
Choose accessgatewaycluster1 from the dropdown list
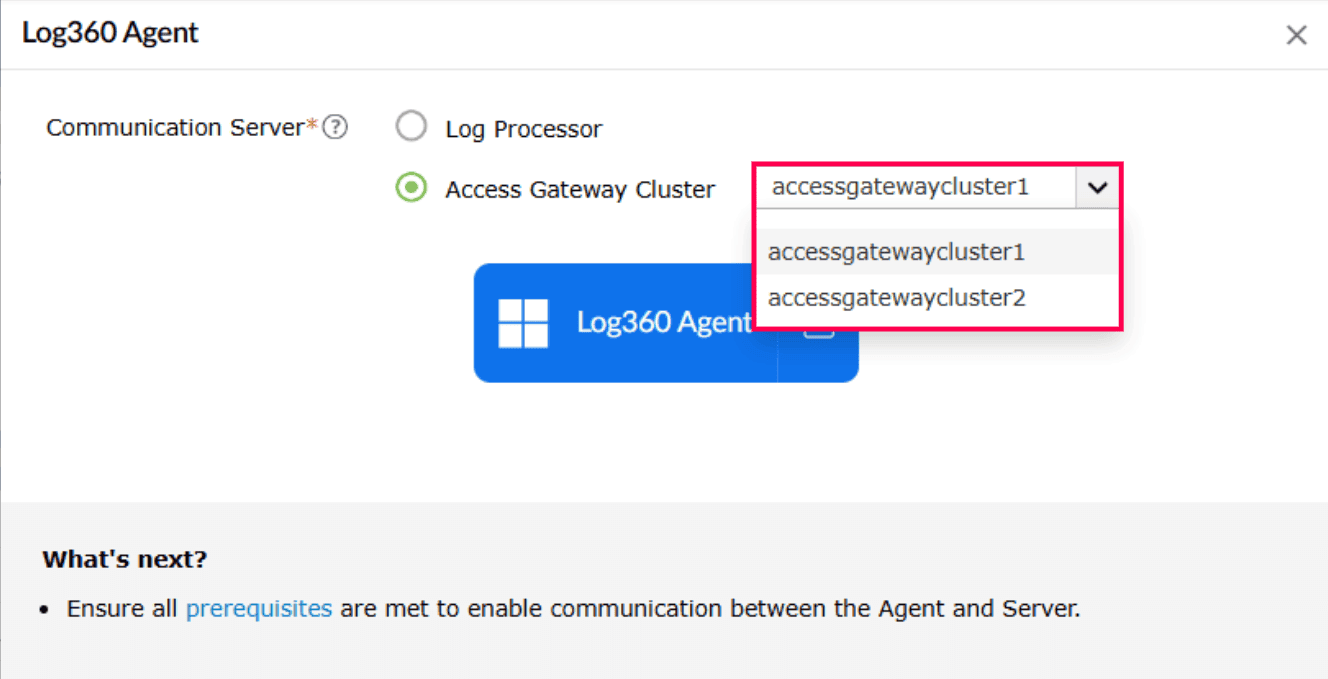[x=896, y=252]
